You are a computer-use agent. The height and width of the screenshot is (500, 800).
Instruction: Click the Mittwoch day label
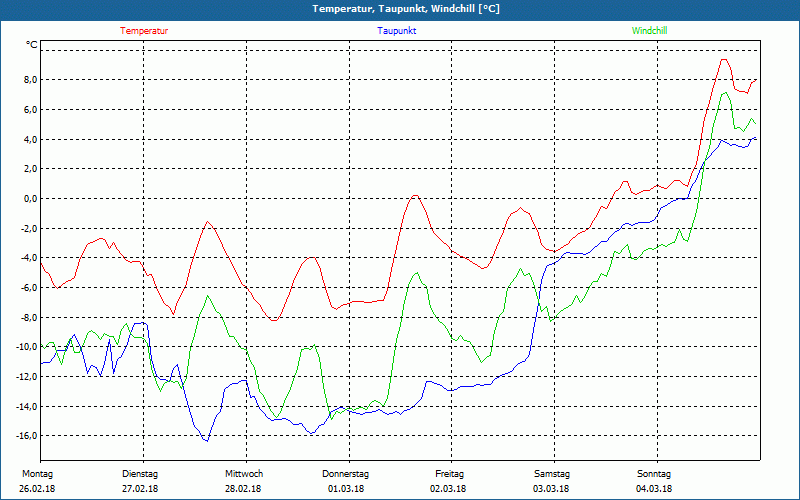tap(243, 474)
